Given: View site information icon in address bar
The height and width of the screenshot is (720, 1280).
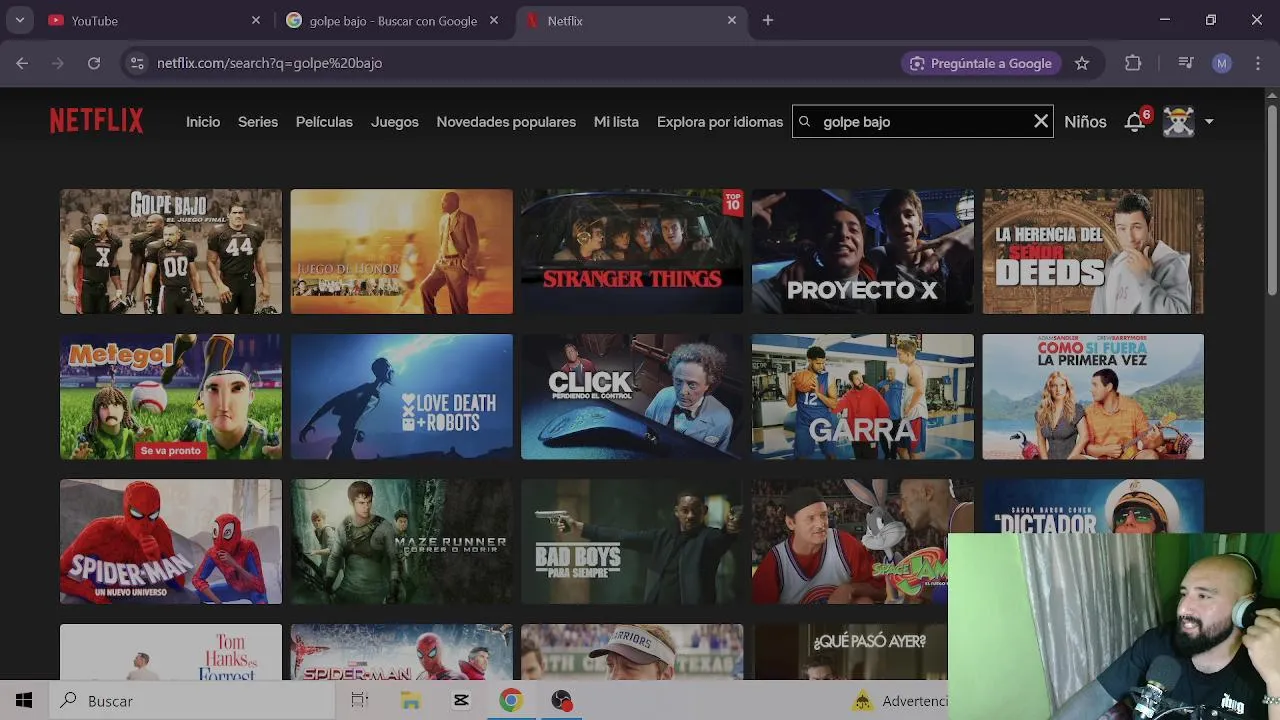Looking at the screenshot, I should coord(137,63).
